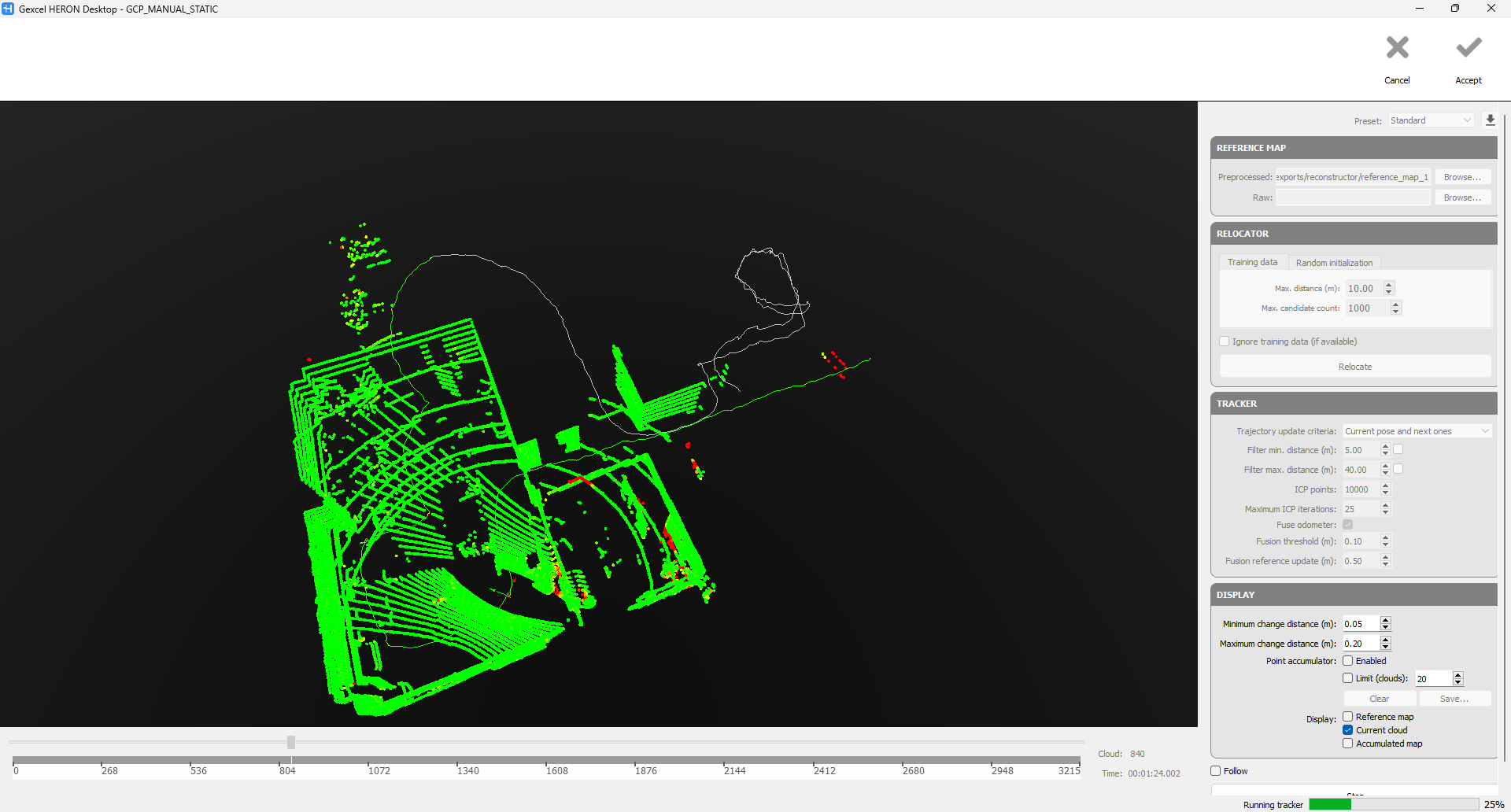This screenshot has height=812, width=1511.
Task: Toggle Reference map display checkbox
Action: [x=1348, y=717]
